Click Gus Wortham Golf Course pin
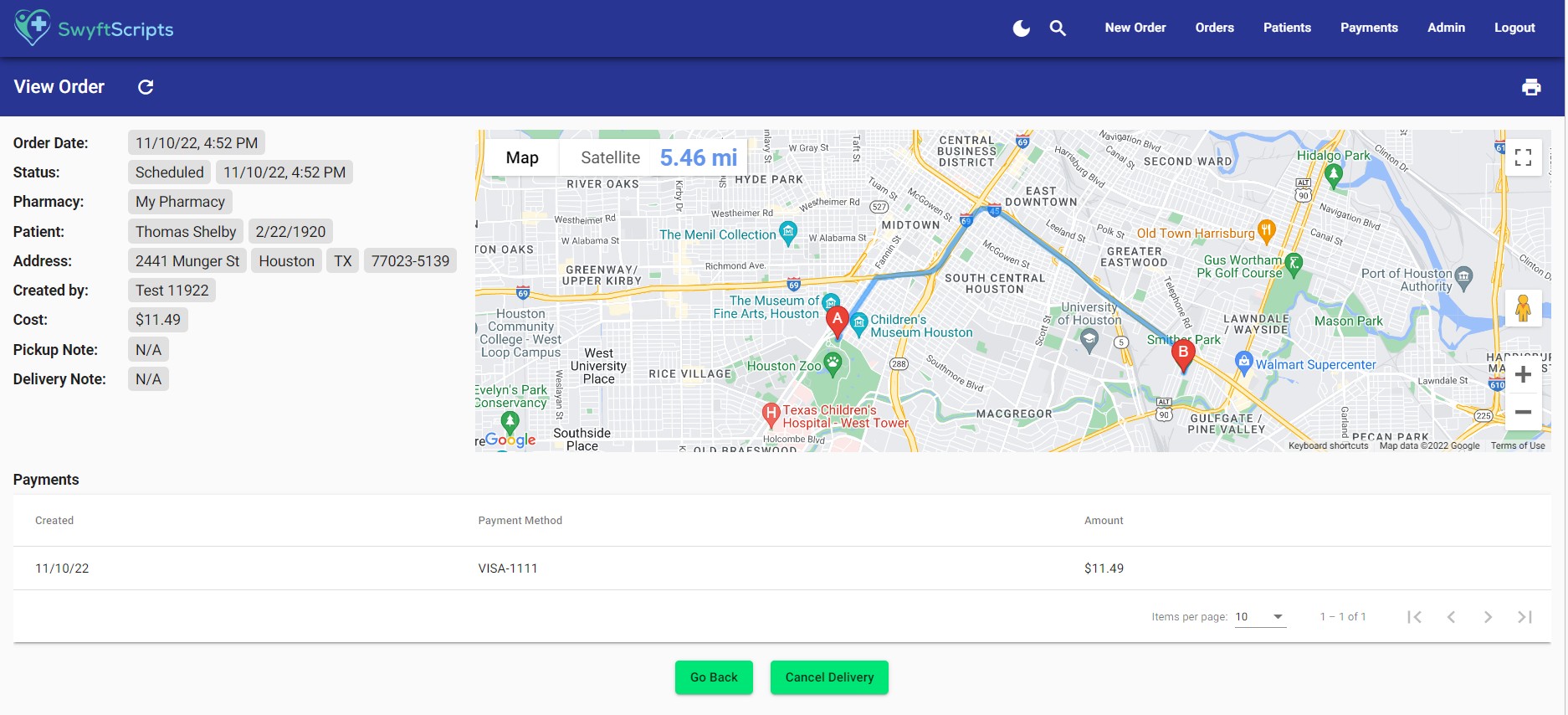Image resolution: width=1568 pixels, height=715 pixels. 1293,265
